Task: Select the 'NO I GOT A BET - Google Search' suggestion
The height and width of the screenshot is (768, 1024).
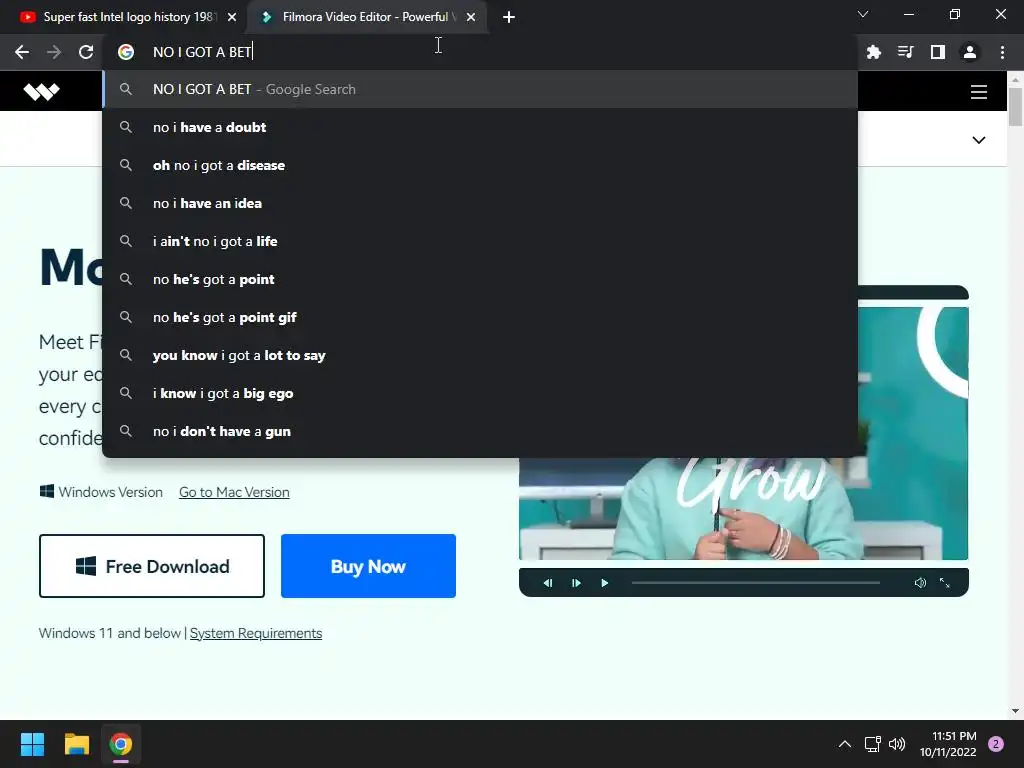Action: 480,89
